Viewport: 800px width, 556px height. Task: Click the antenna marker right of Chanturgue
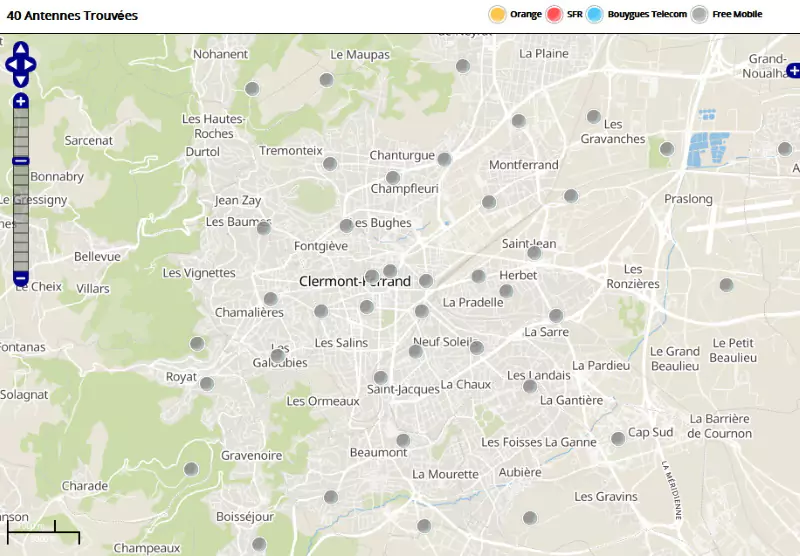point(445,159)
